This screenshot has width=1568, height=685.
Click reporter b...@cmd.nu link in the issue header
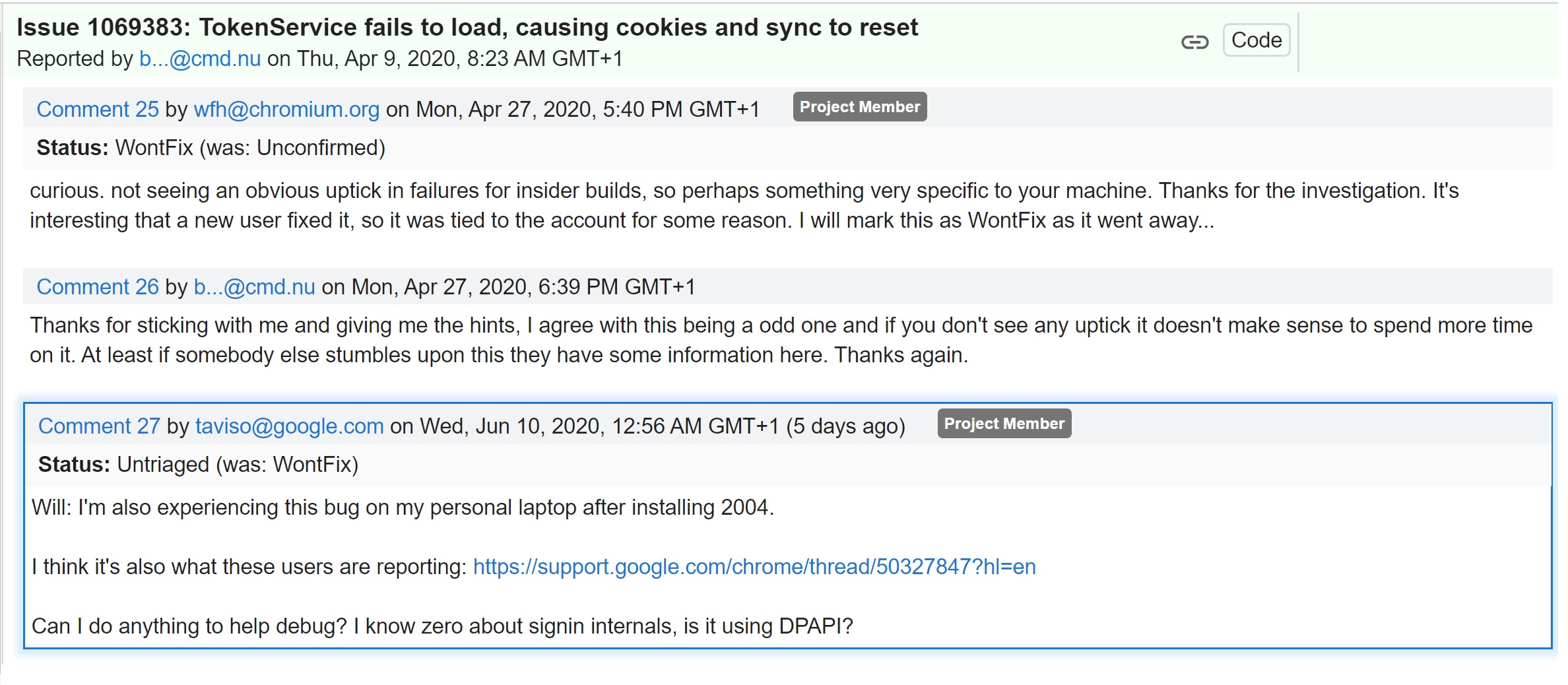click(200, 58)
